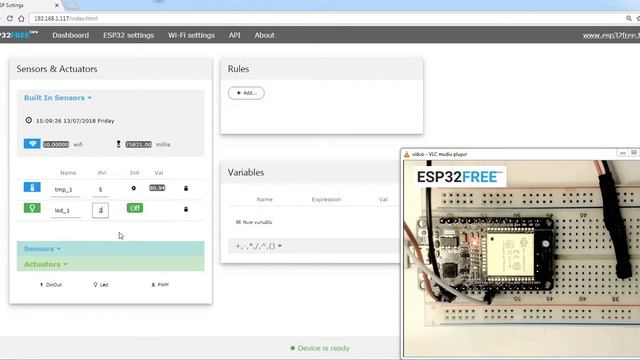This screenshot has width=640, height=360.
Task: Open the operators dropdown in Variables
Action: coord(259,246)
